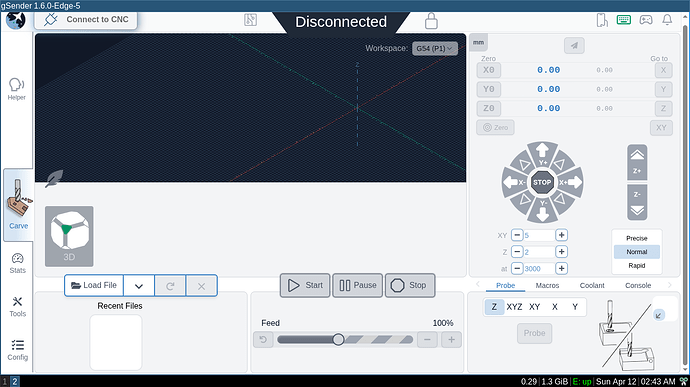The height and width of the screenshot is (387, 690).
Task: Jog Y+ with the up arrow
Action: [542, 152]
